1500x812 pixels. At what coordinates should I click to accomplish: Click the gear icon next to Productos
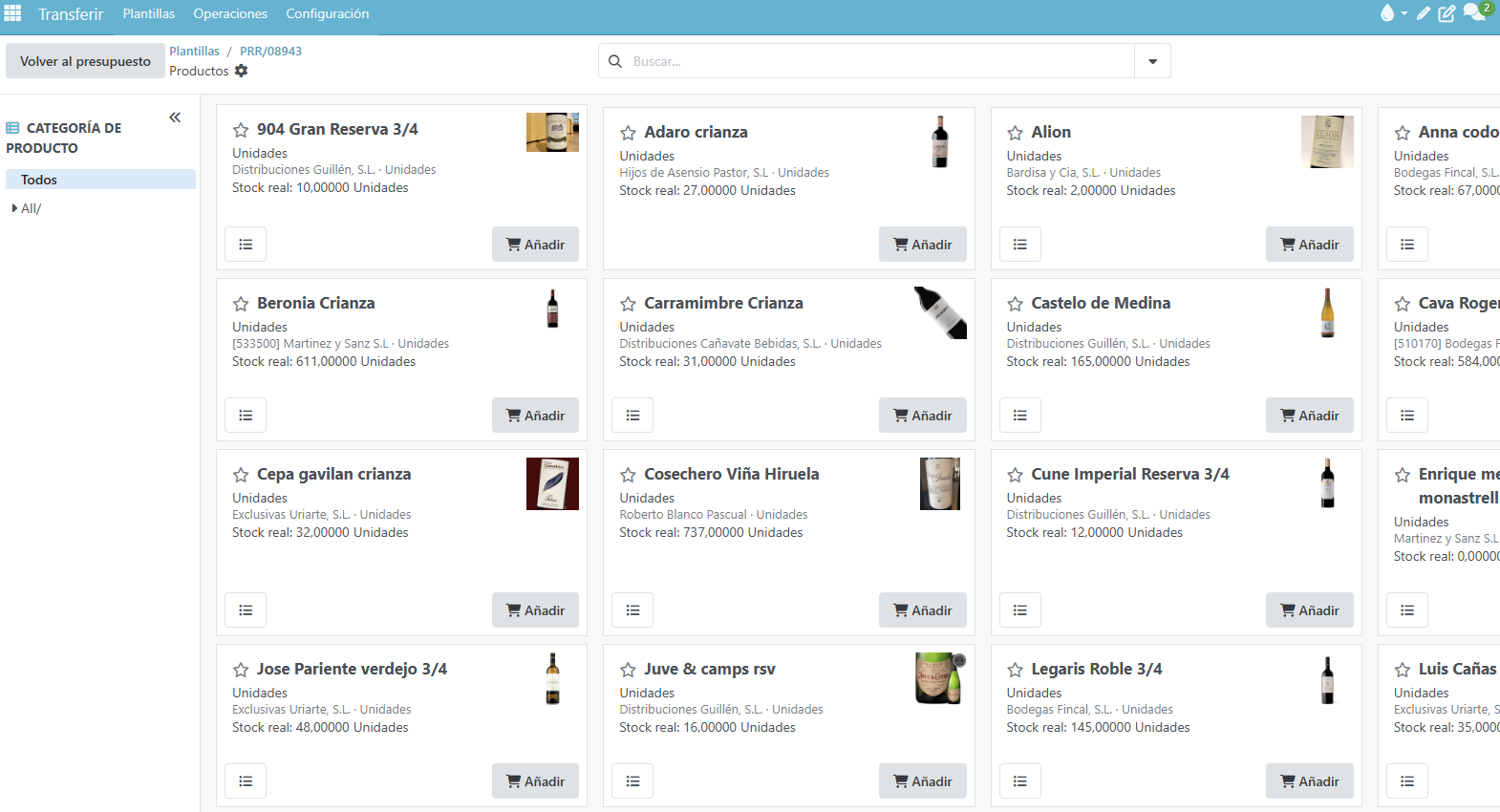click(241, 71)
